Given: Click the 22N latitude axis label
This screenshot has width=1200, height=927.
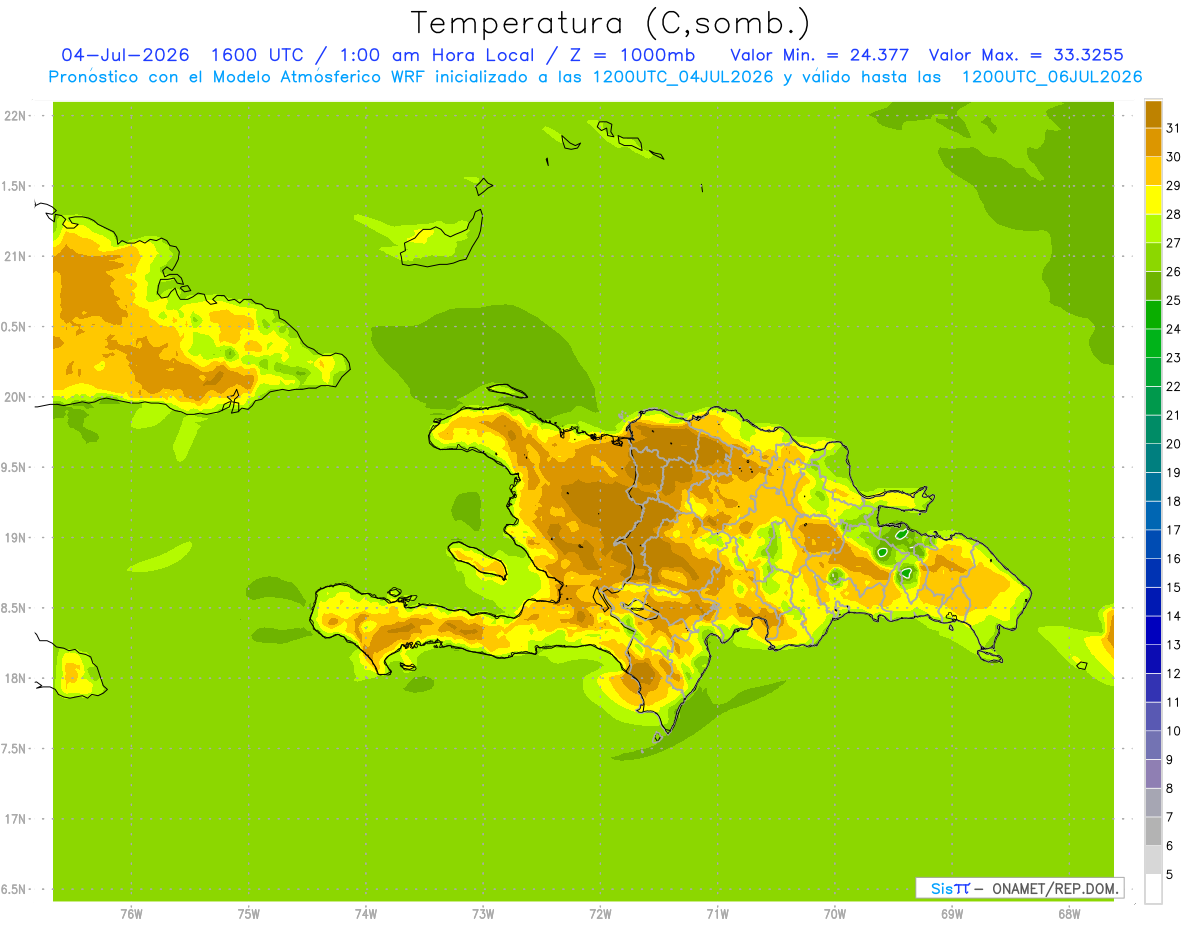Looking at the screenshot, I should (17, 116).
